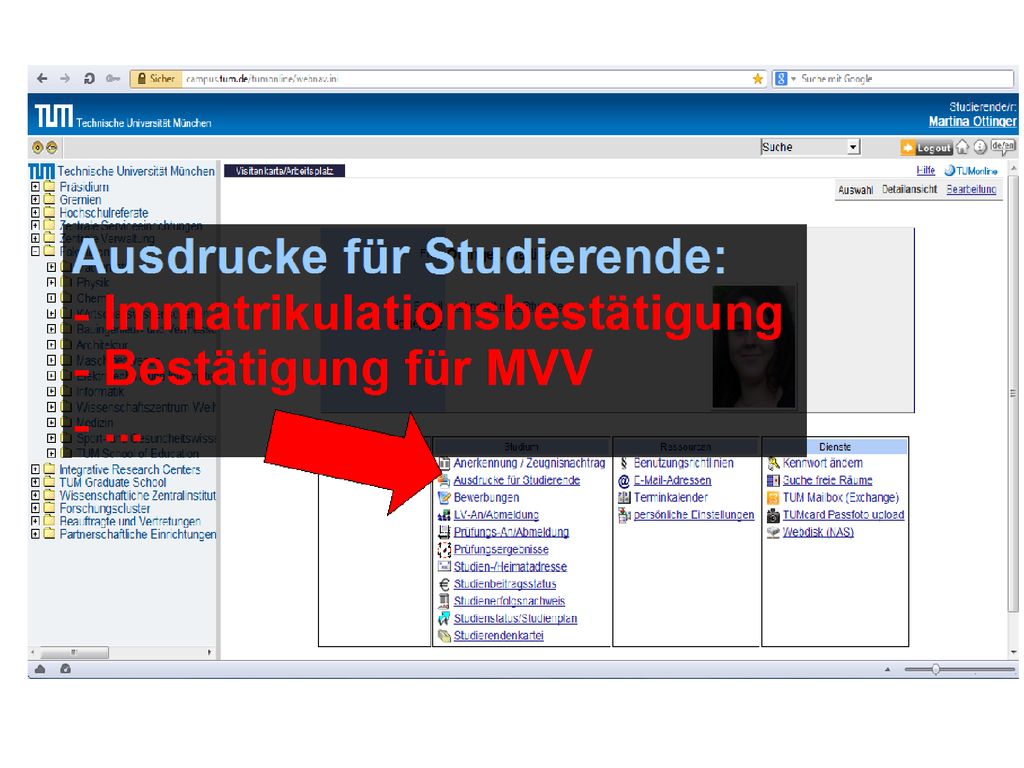Expand the Beauftragte und Vertretungen node

(35, 521)
